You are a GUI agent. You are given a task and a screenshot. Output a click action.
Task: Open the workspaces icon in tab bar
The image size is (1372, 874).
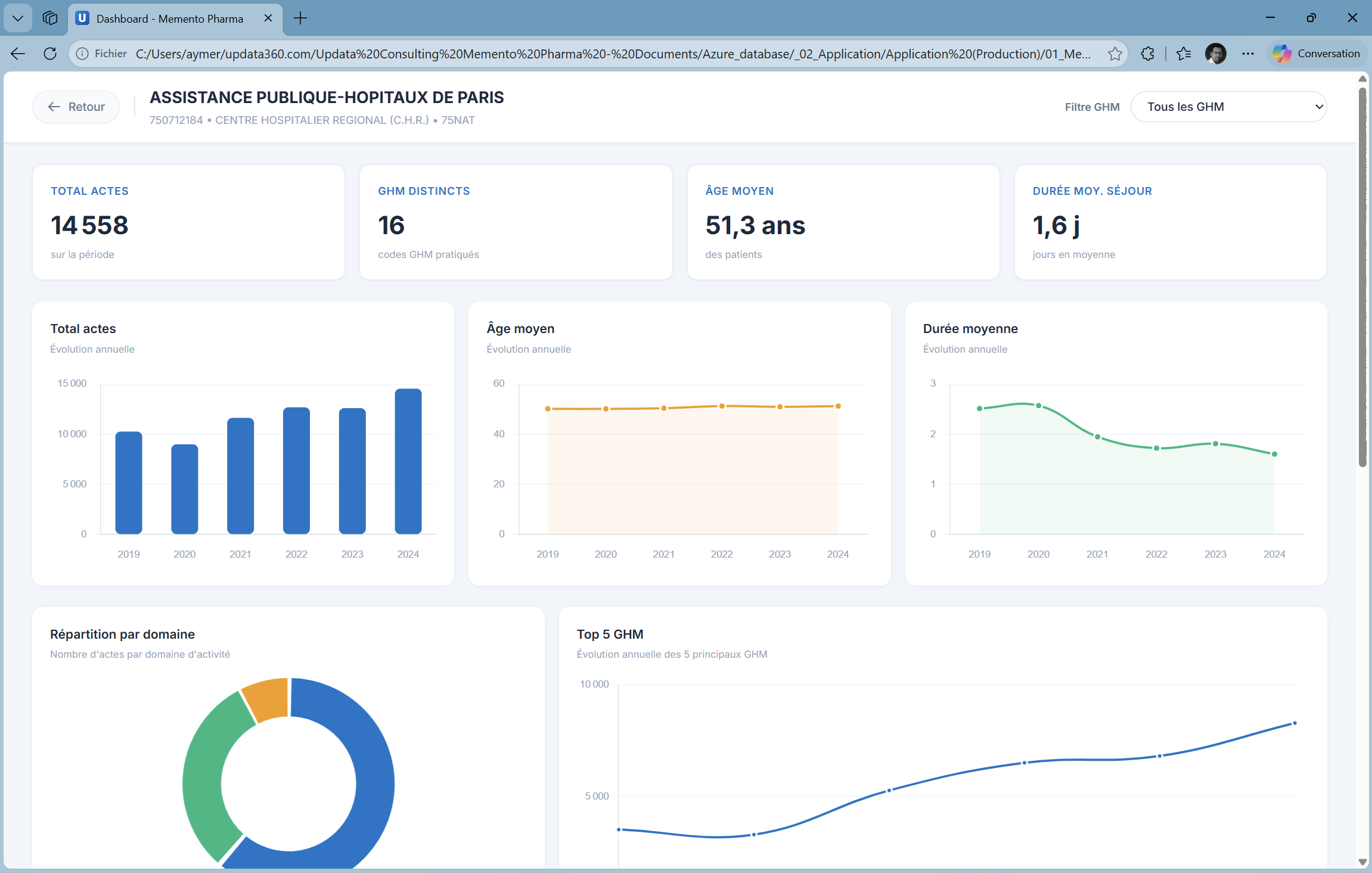50,18
